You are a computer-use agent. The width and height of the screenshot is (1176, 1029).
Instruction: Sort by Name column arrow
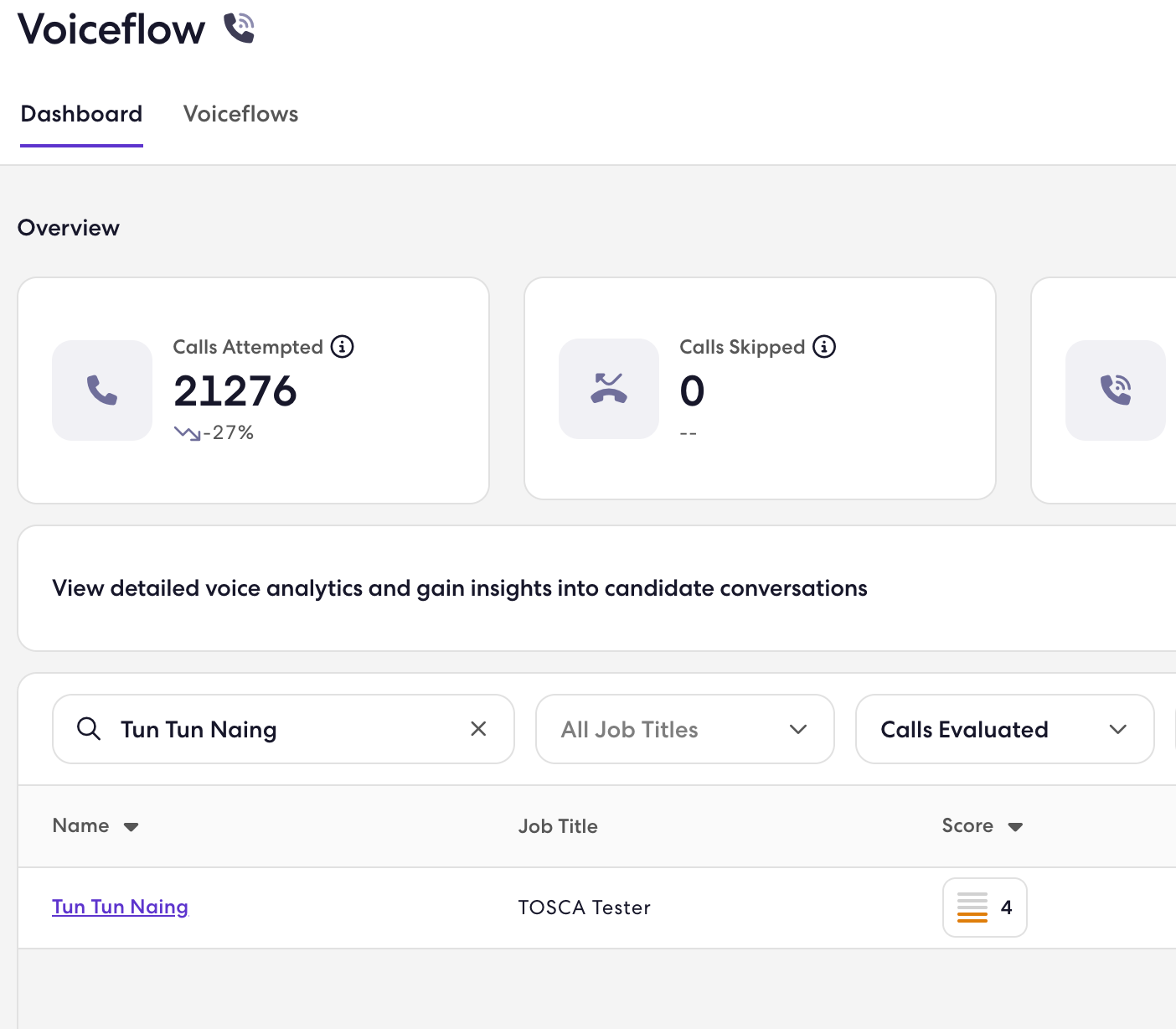pyautogui.click(x=131, y=827)
